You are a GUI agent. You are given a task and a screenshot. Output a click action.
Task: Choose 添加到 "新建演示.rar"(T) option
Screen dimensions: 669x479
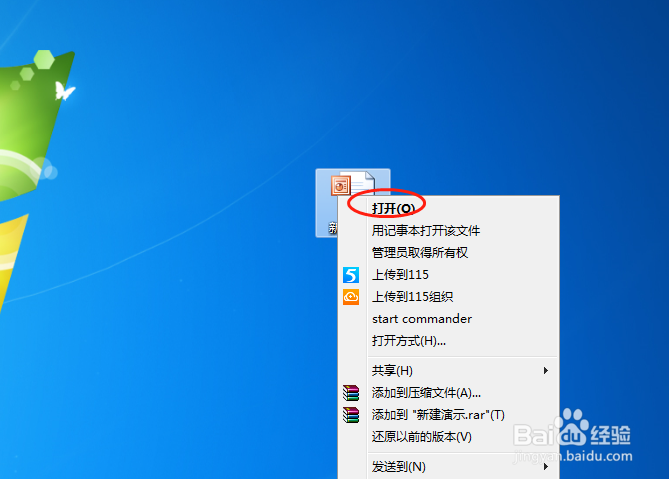(448, 415)
